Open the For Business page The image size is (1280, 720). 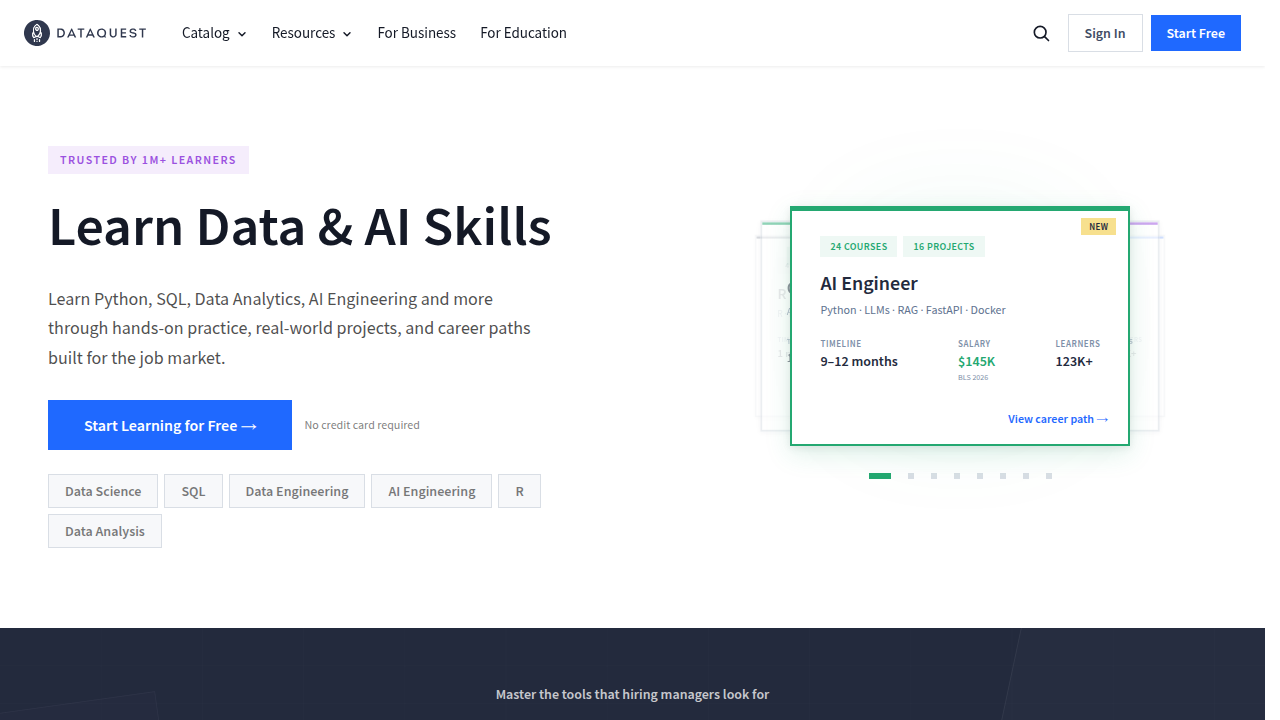point(417,33)
